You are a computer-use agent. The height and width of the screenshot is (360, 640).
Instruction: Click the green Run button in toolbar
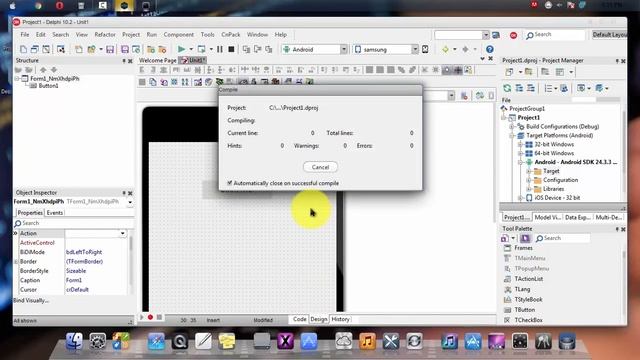point(181,49)
